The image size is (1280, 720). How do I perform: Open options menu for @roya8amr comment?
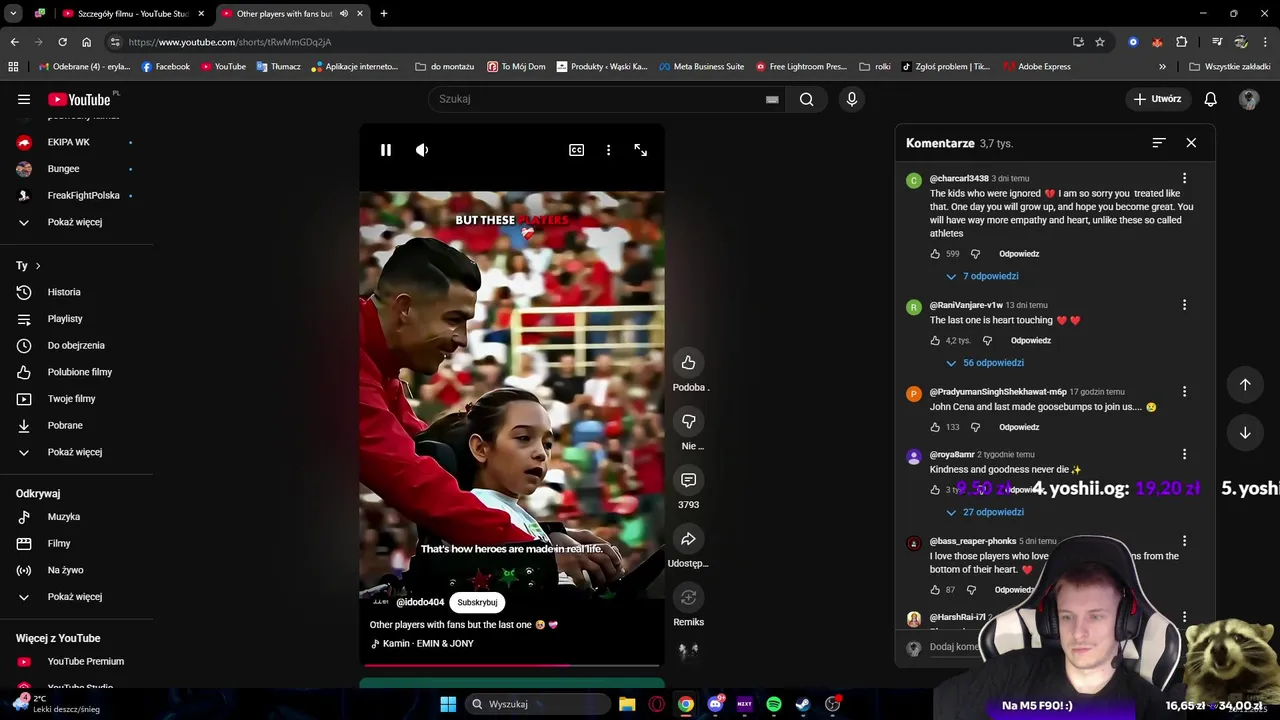pyautogui.click(x=1184, y=454)
